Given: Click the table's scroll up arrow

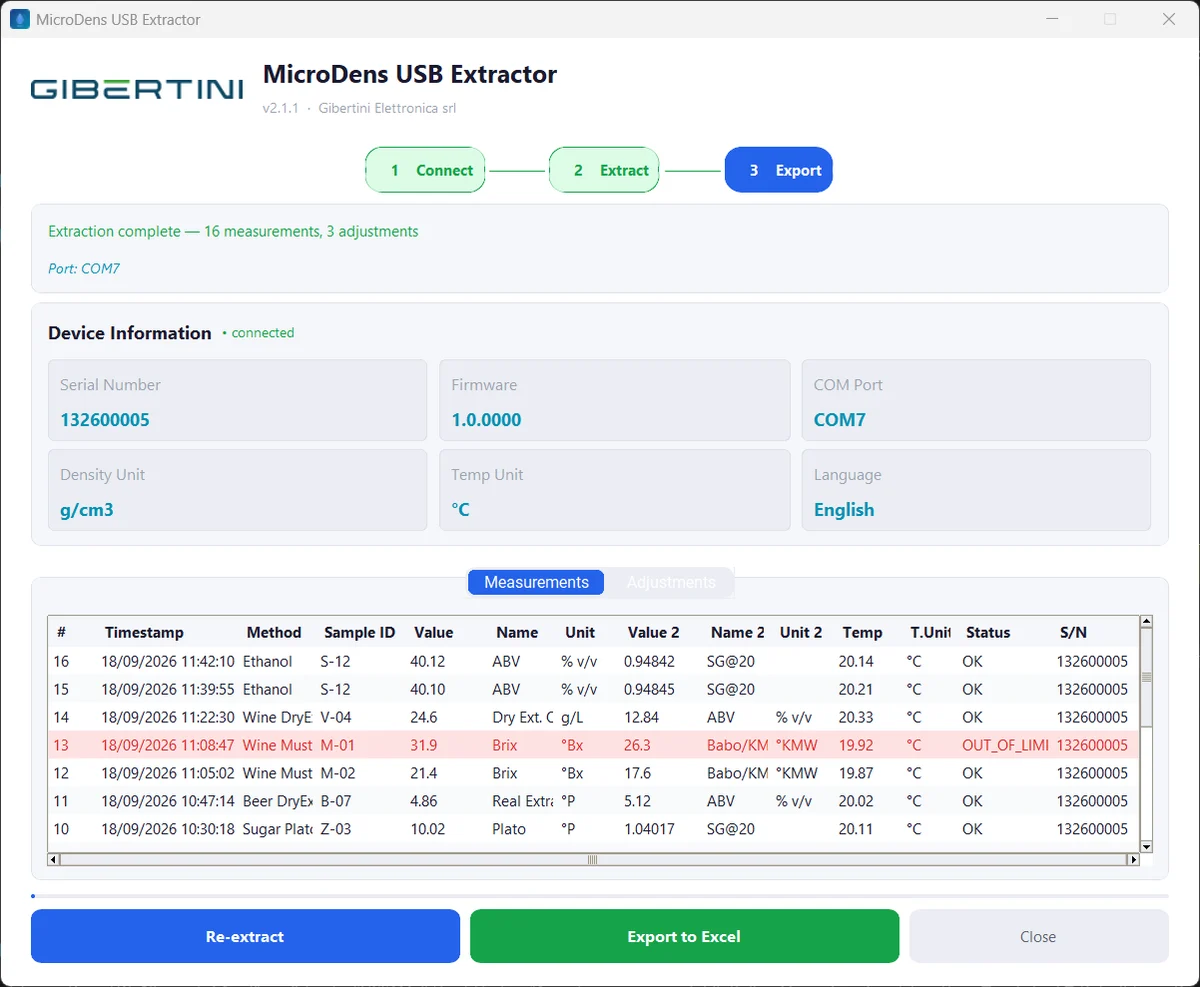Looking at the screenshot, I should point(1146,621).
